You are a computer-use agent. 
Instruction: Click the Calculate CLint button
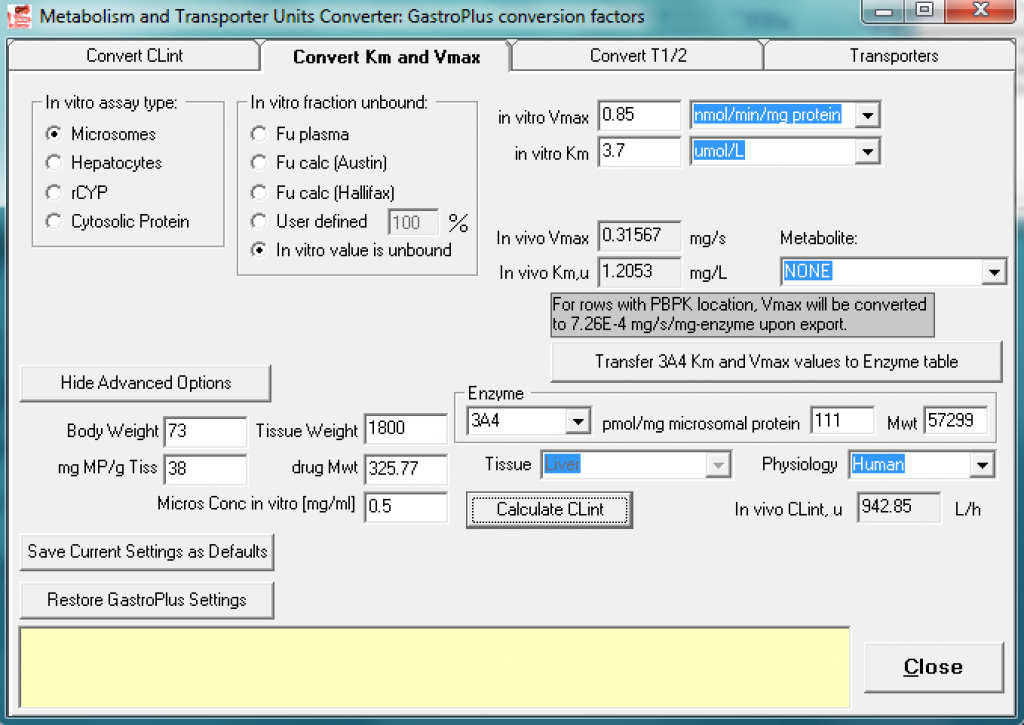pyautogui.click(x=549, y=509)
